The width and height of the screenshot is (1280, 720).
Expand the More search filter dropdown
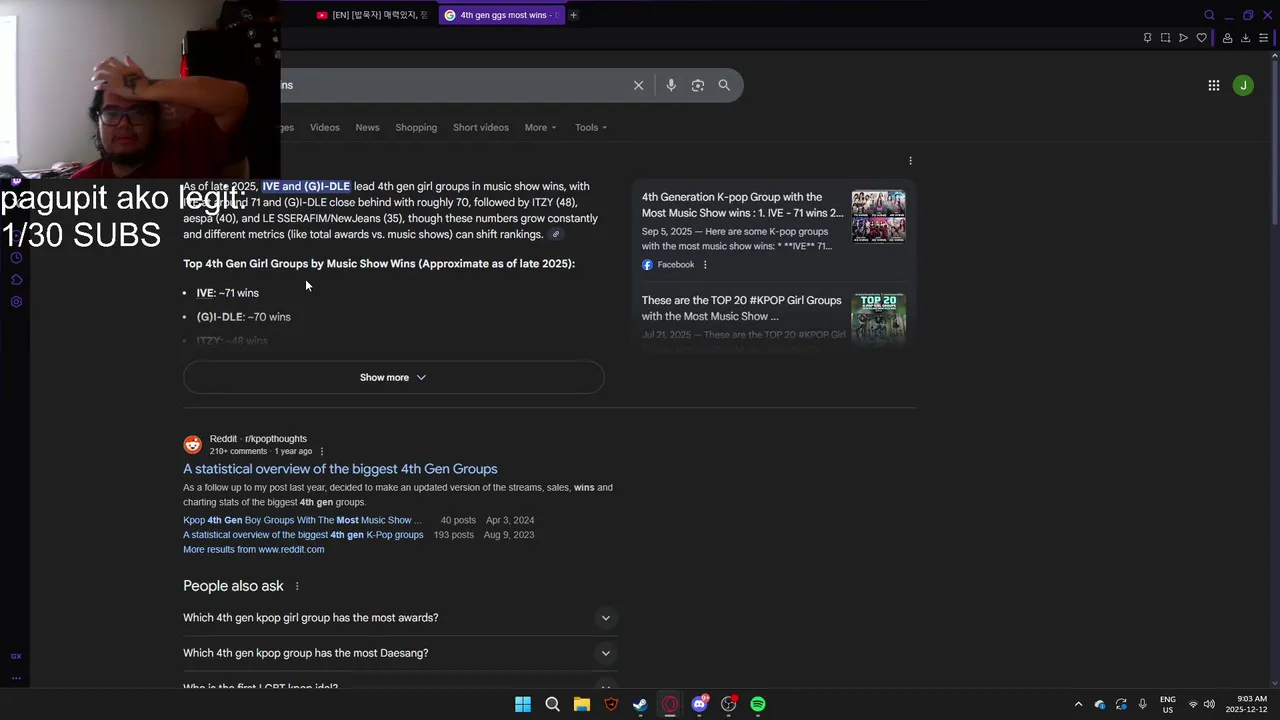tap(540, 127)
